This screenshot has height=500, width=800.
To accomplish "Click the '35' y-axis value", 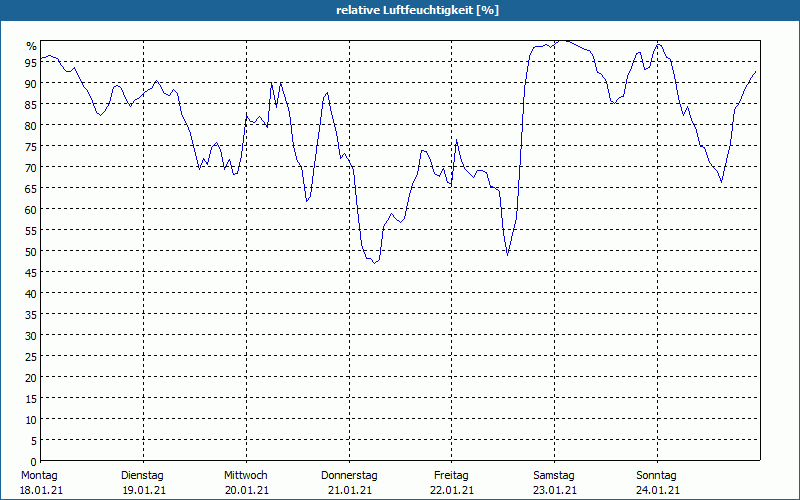I will 31,315.
